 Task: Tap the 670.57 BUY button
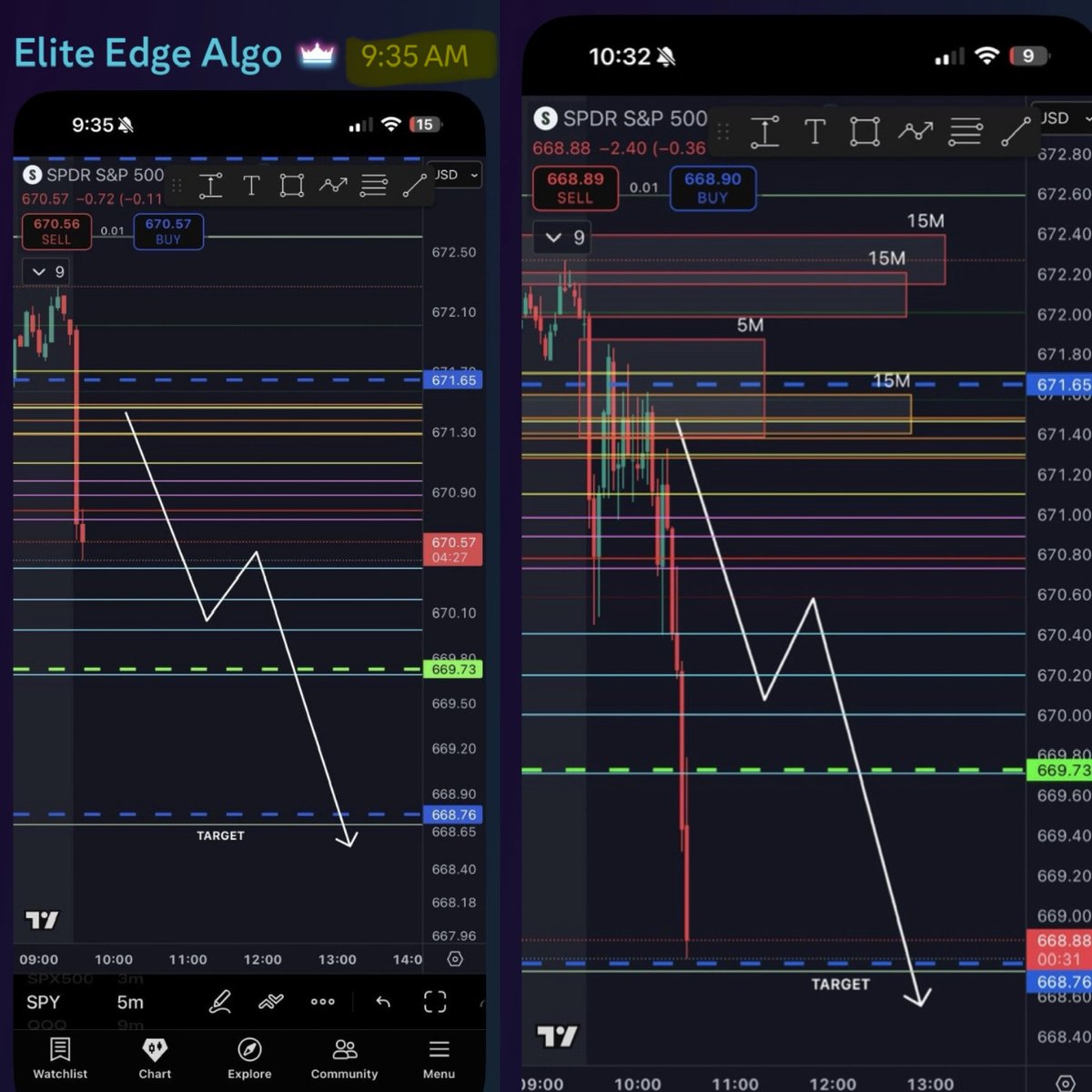pyautogui.click(x=168, y=231)
